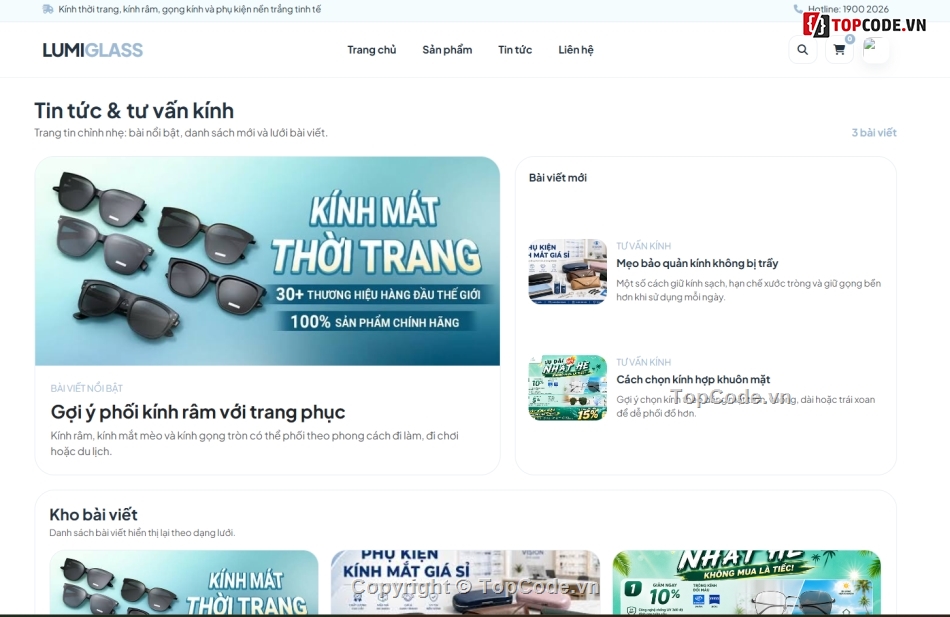Click the BÀI VIẾT NỔI BẬT label

point(87,388)
